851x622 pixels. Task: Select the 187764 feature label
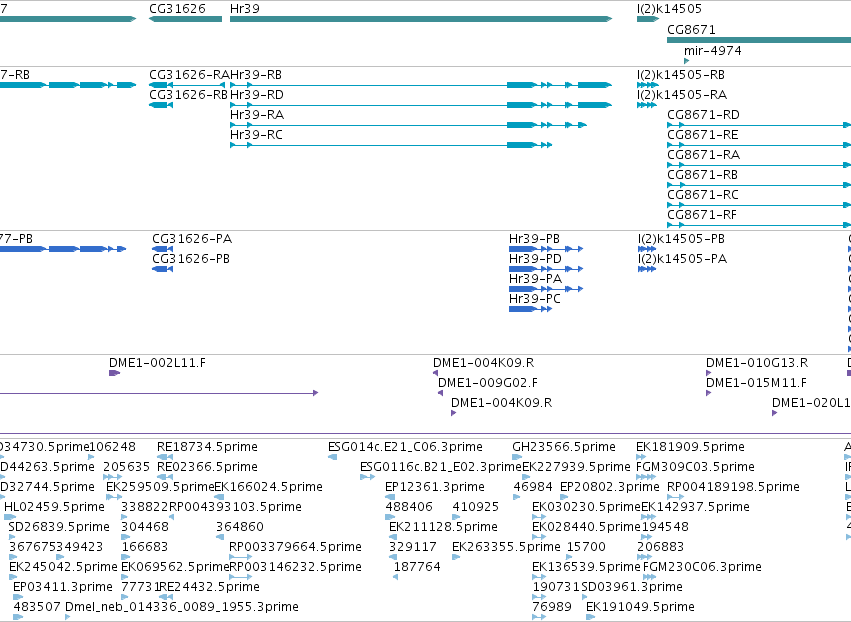coord(417,567)
